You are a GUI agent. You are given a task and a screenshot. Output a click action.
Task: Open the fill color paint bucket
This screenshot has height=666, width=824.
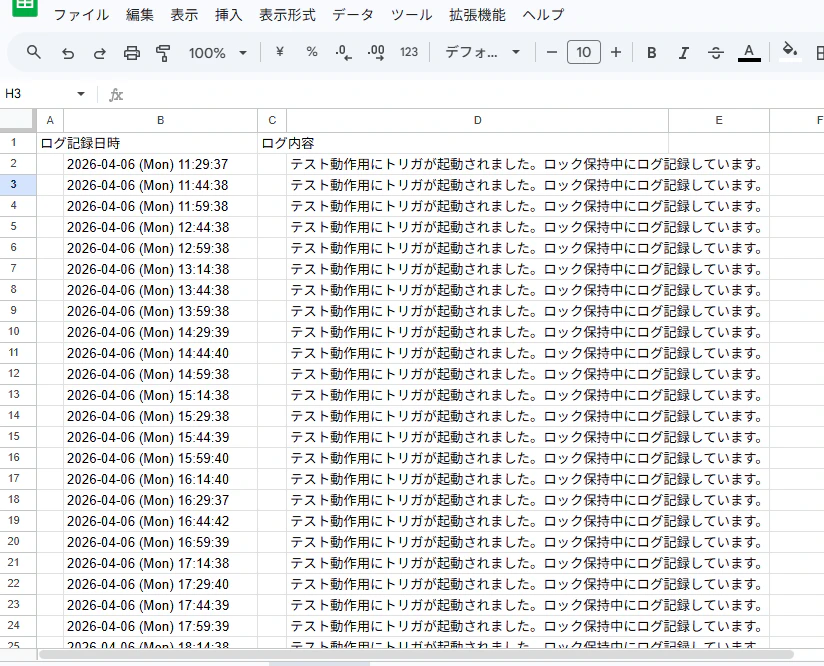(789, 52)
